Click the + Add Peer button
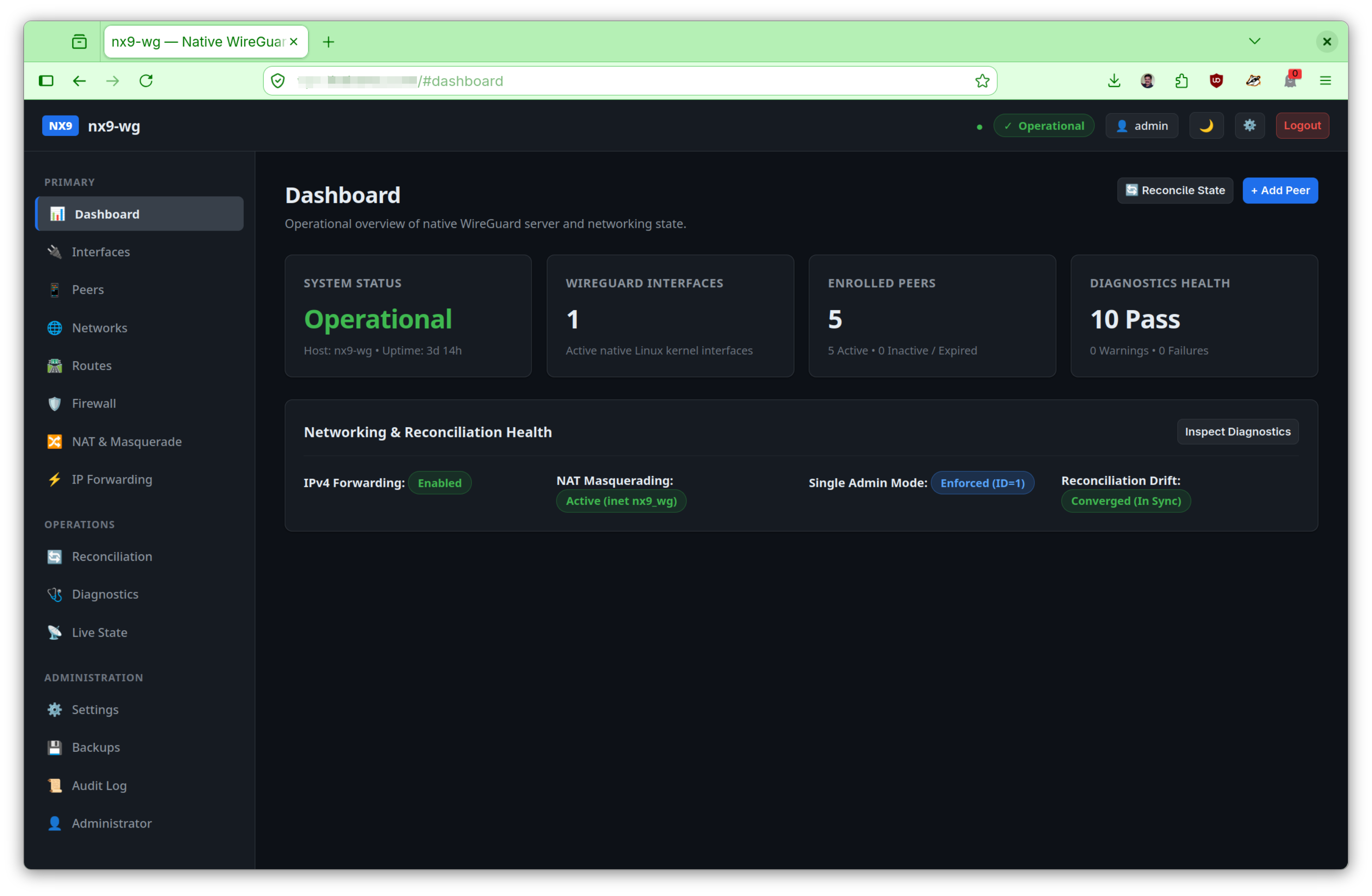Viewport: 1372px width, 896px height. pos(1280,190)
